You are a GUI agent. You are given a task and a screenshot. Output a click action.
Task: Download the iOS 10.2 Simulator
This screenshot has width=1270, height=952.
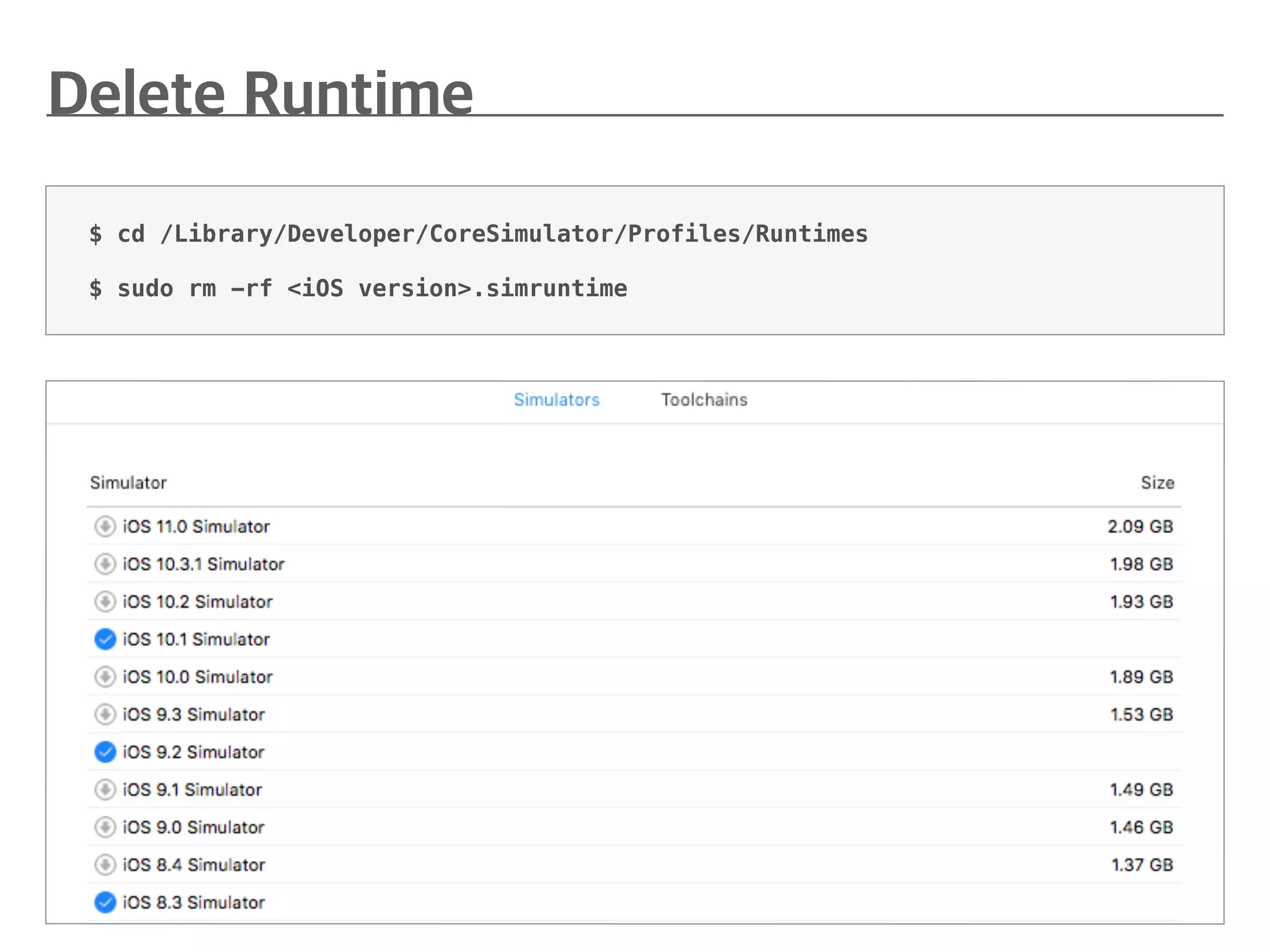point(105,601)
